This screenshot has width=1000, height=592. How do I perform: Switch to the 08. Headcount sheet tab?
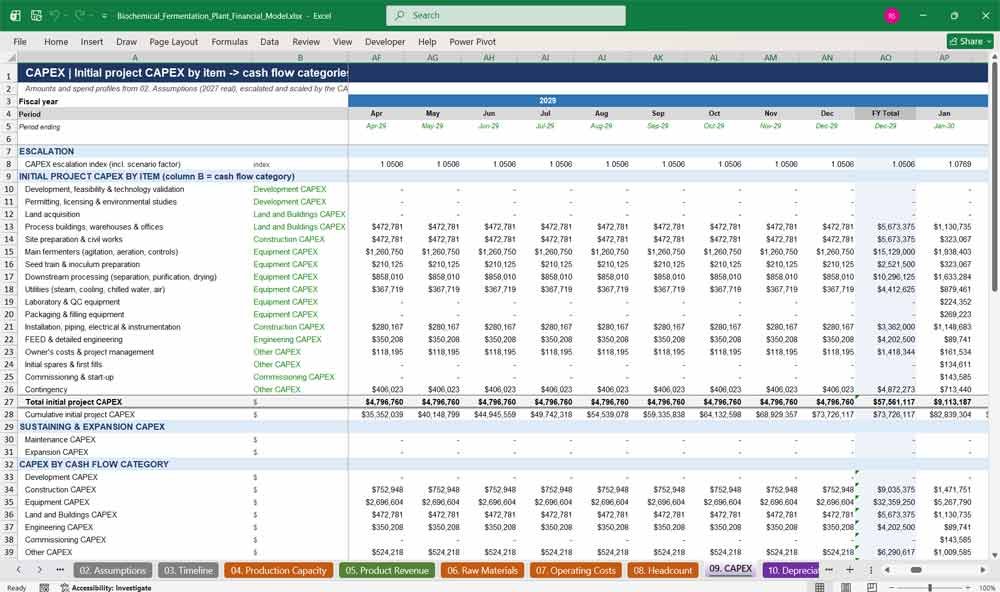(663, 570)
